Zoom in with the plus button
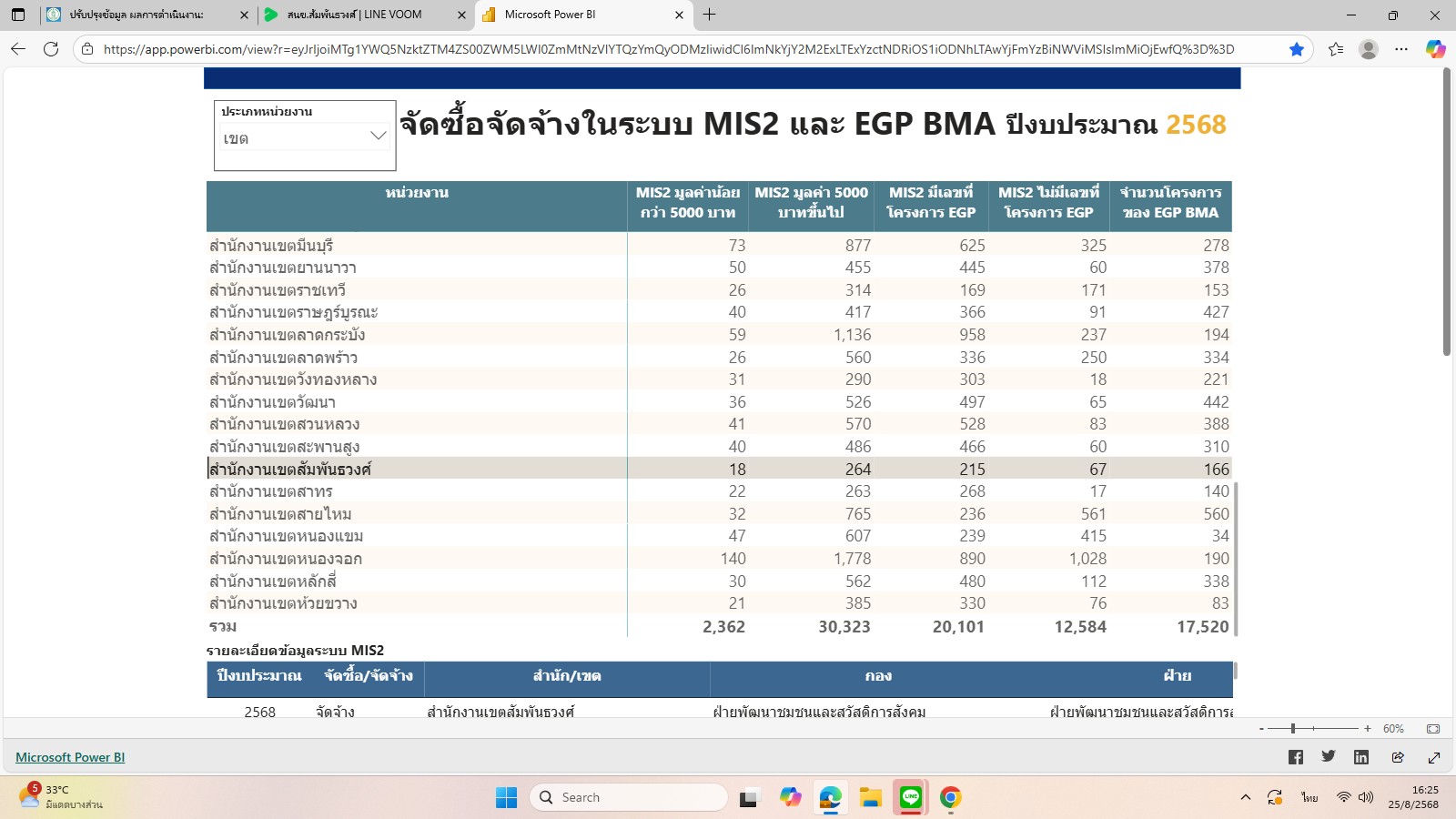 [1367, 729]
